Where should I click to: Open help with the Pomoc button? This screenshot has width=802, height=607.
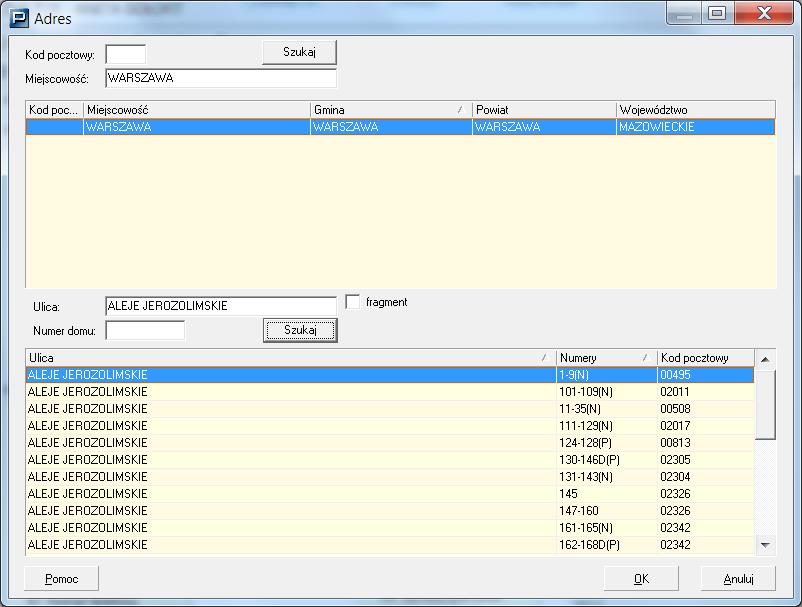click(61, 579)
